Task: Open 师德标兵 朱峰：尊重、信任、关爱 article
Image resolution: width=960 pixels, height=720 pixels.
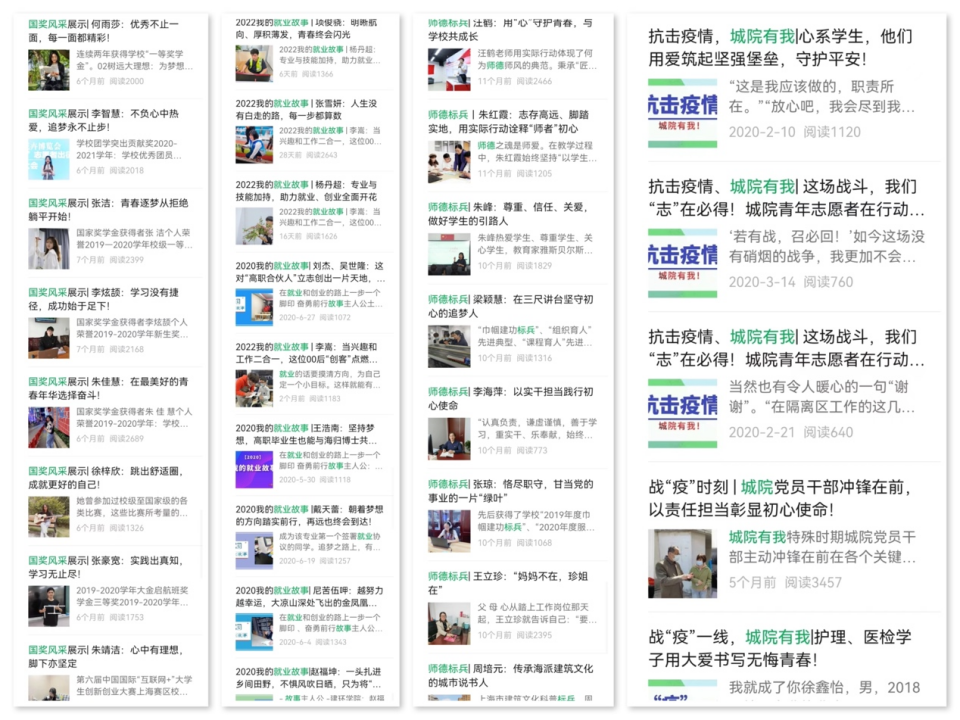Action: (x=508, y=214)
